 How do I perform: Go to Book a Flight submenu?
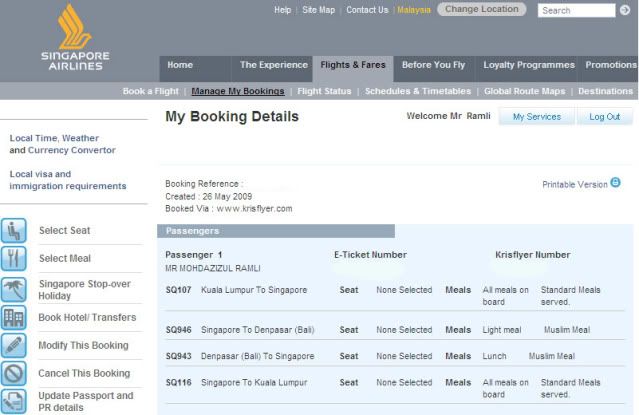click(150, 91)
